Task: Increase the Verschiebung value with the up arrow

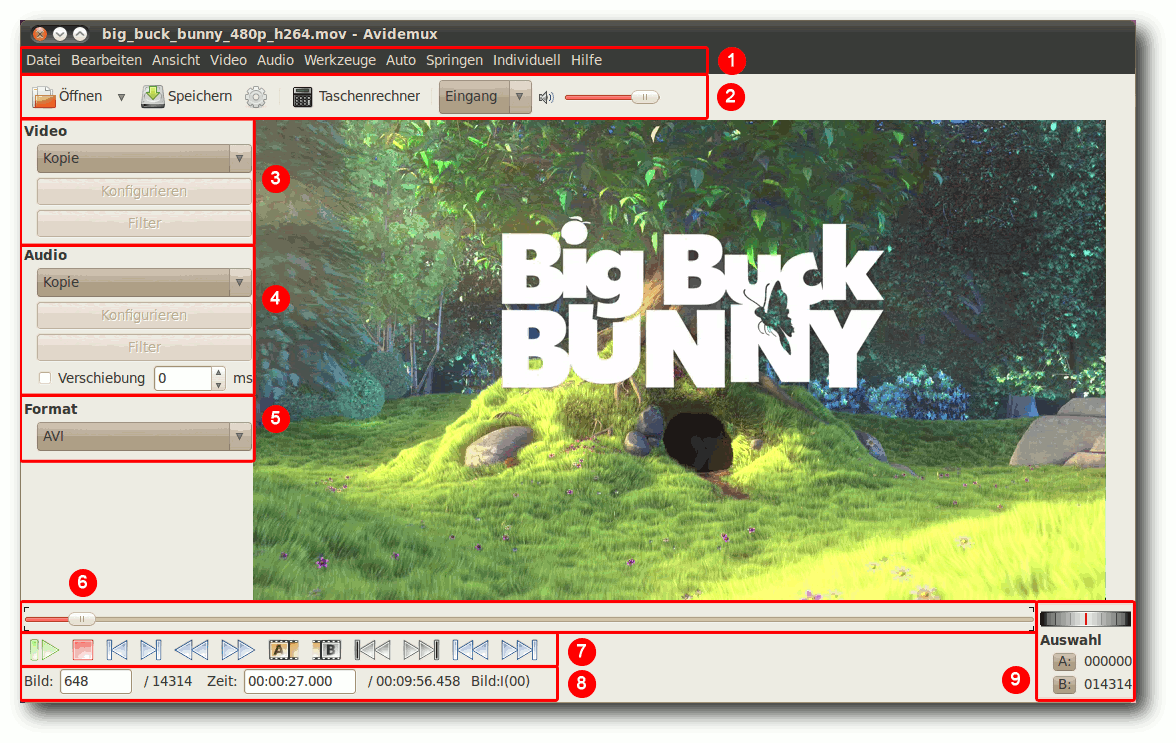Action: [218, 373]
